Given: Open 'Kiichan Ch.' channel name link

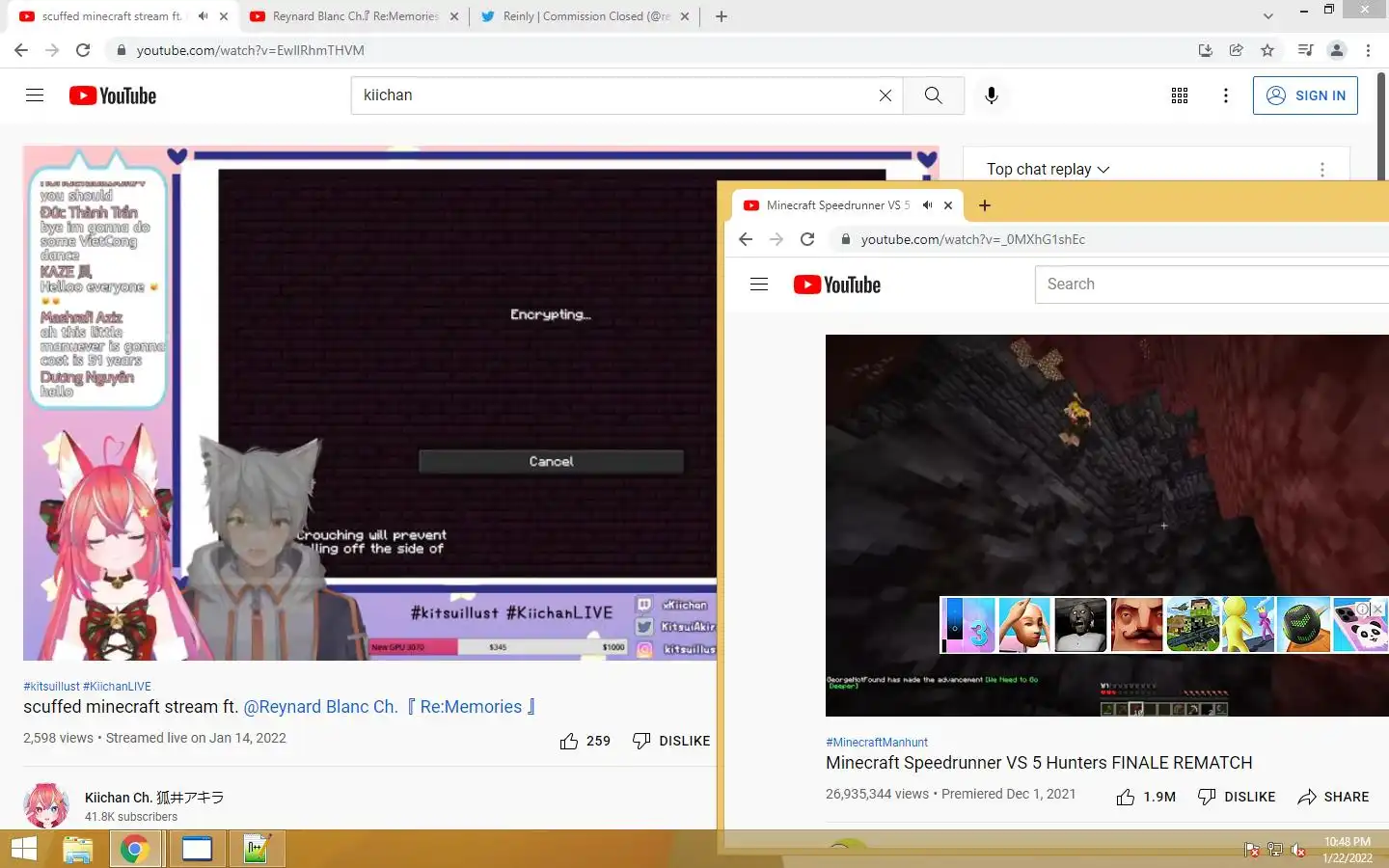Looking at the screenshot, I should point(154,798).
